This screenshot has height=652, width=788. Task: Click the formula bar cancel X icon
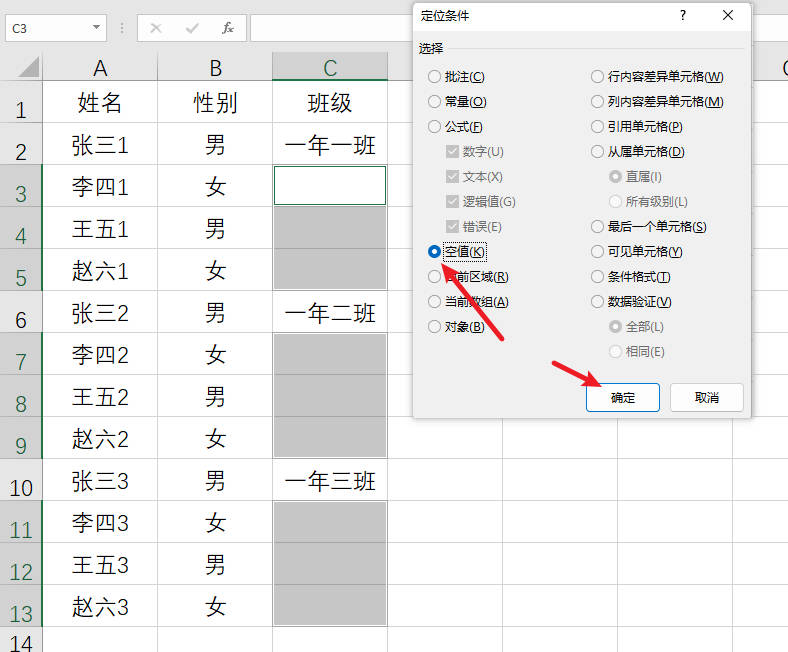click(x=156, y=28)
